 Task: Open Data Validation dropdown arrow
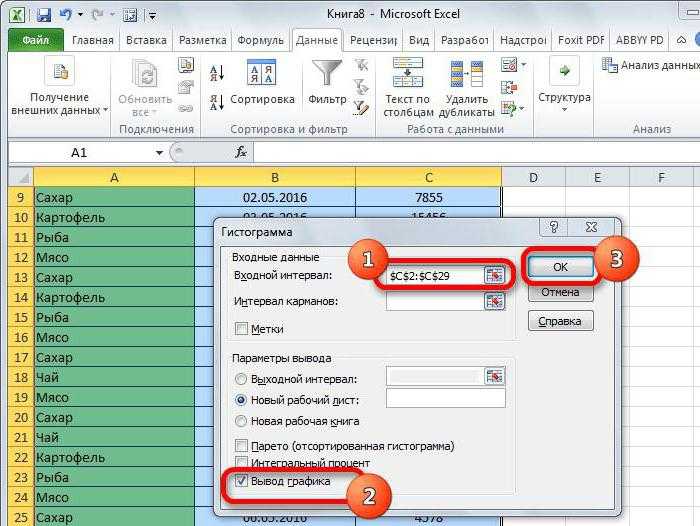coord(523,65)
